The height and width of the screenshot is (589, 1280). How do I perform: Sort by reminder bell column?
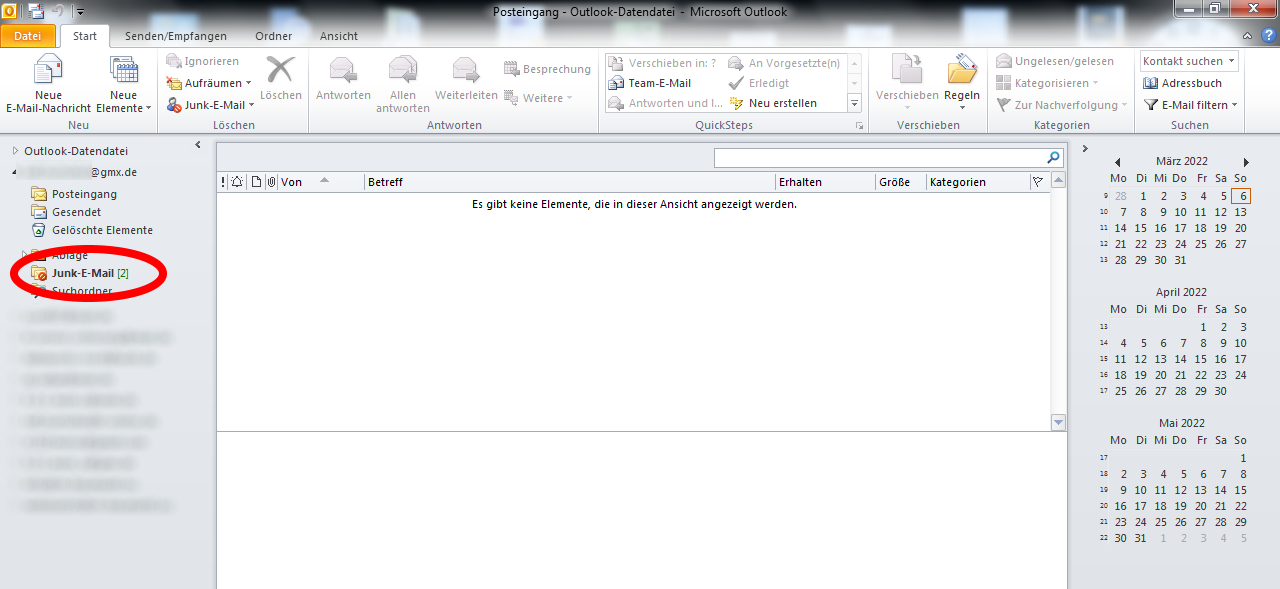point(237,182)
